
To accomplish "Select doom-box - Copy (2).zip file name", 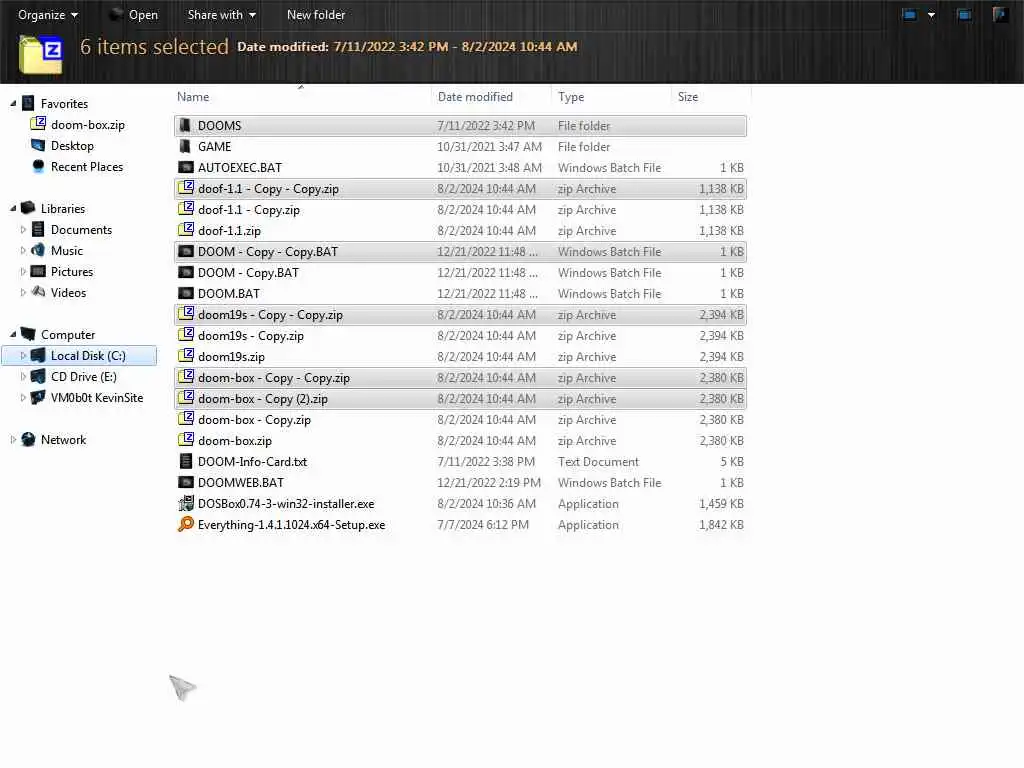I will coord(263,398).
